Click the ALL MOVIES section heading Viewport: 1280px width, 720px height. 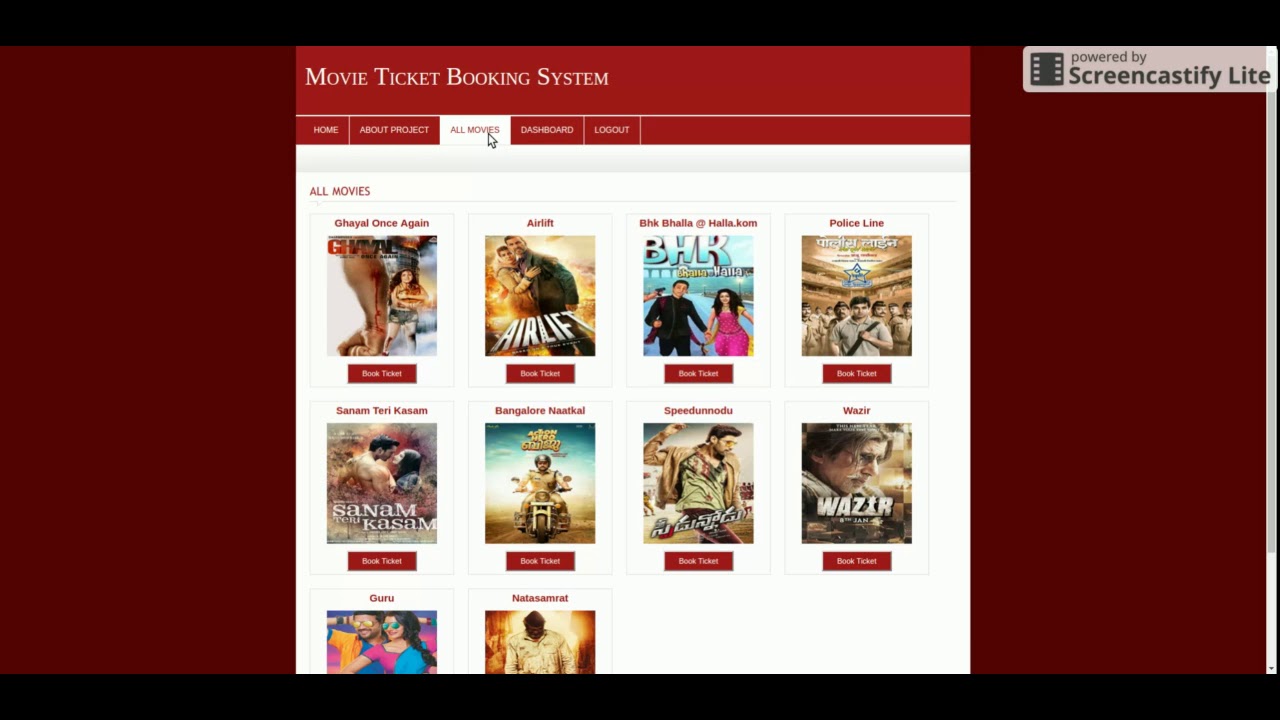tap(340, 191)
